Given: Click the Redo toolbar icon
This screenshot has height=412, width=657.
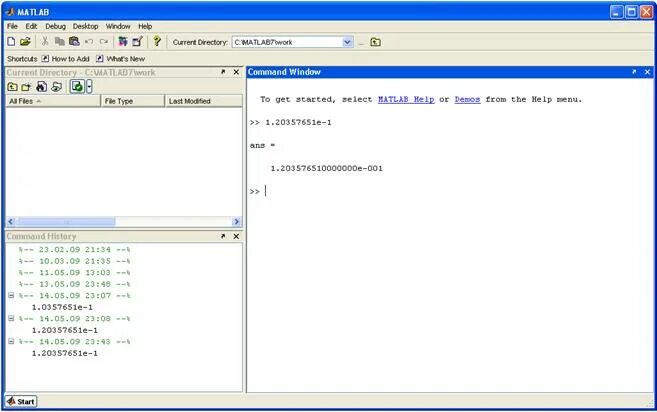Looking at the screenshot, I should (x=103, y=41).
